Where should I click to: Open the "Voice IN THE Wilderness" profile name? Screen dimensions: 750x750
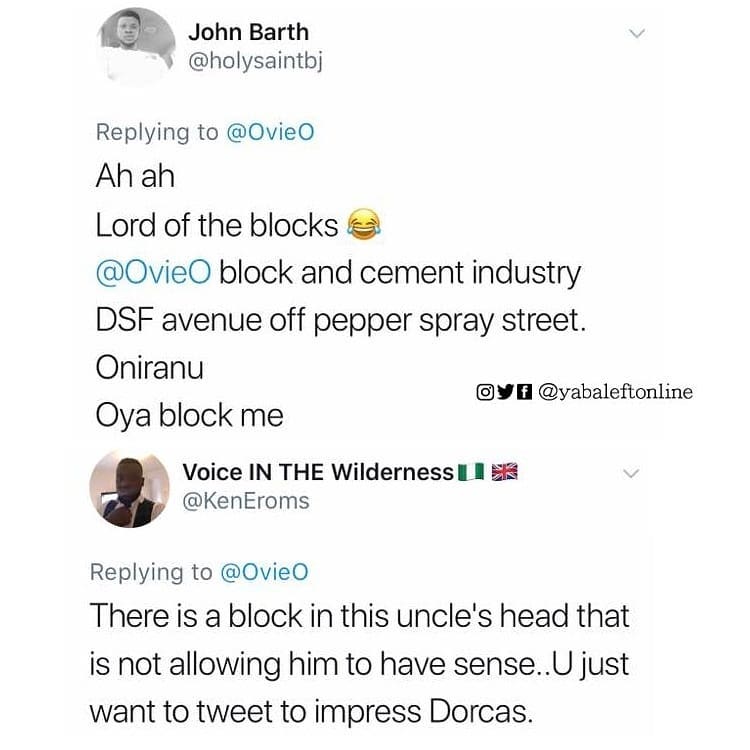tap(319, 471)
